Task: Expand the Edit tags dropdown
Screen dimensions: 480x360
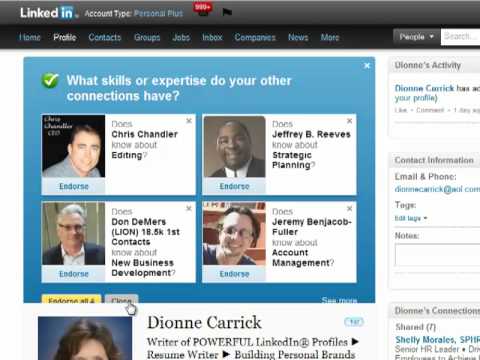Action: [411, 218]
